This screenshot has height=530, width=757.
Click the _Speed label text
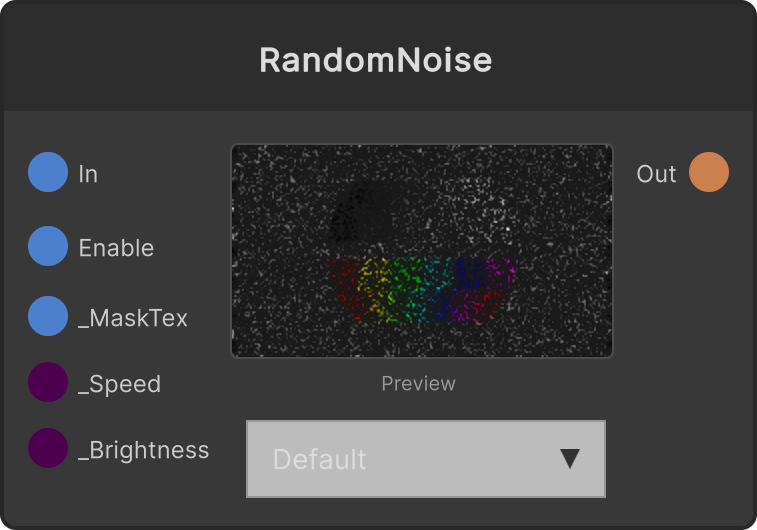click(119, 384)
